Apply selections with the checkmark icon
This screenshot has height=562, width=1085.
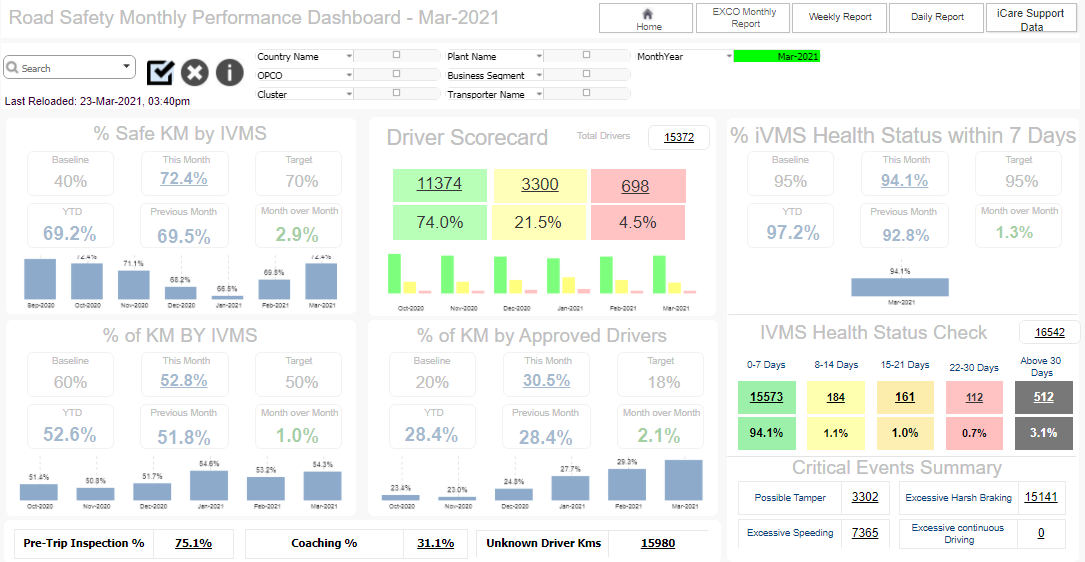[161, 72]
